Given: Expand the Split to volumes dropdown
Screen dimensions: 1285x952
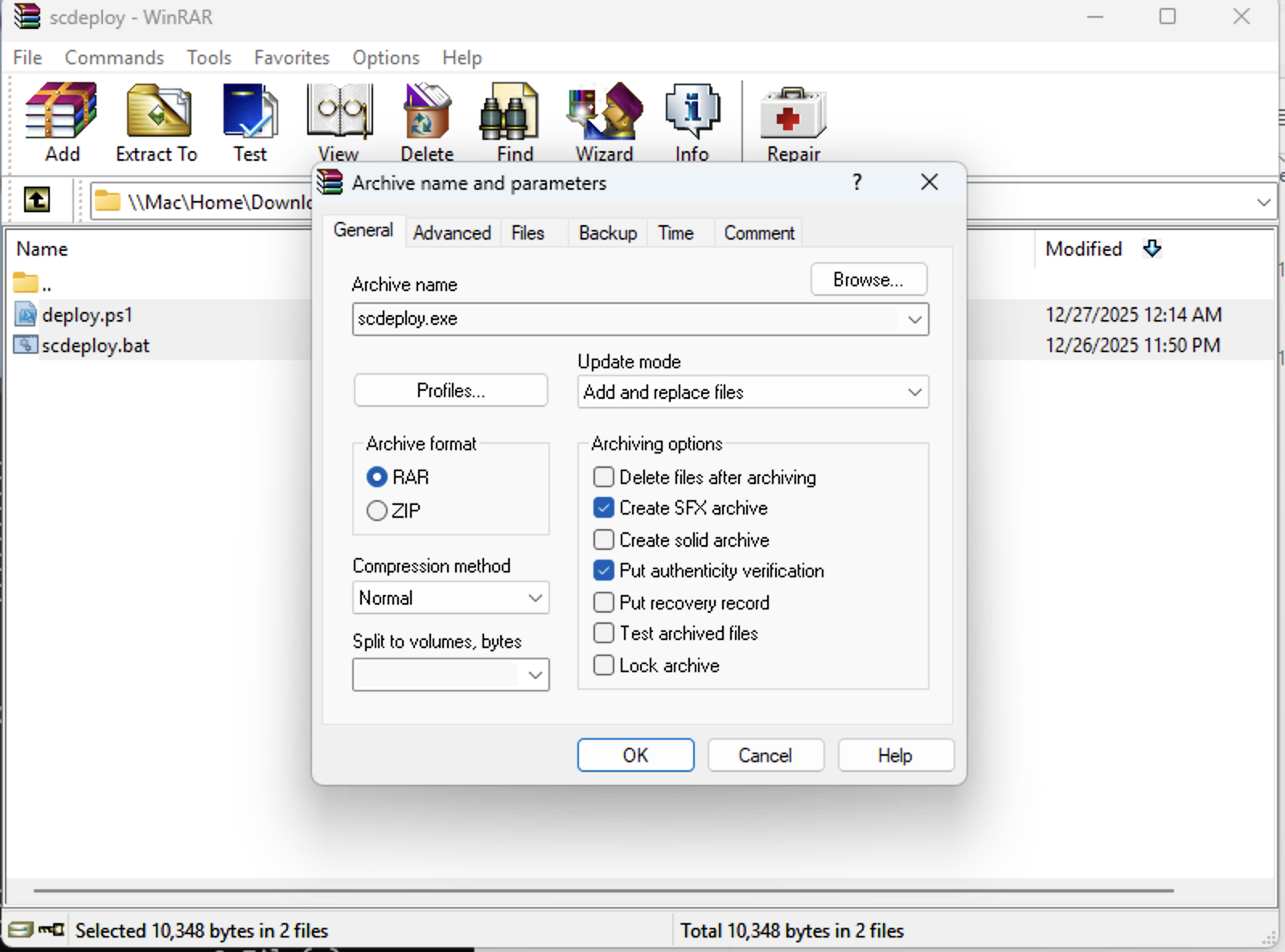Looking at the screenshot, I should (535, 675).
